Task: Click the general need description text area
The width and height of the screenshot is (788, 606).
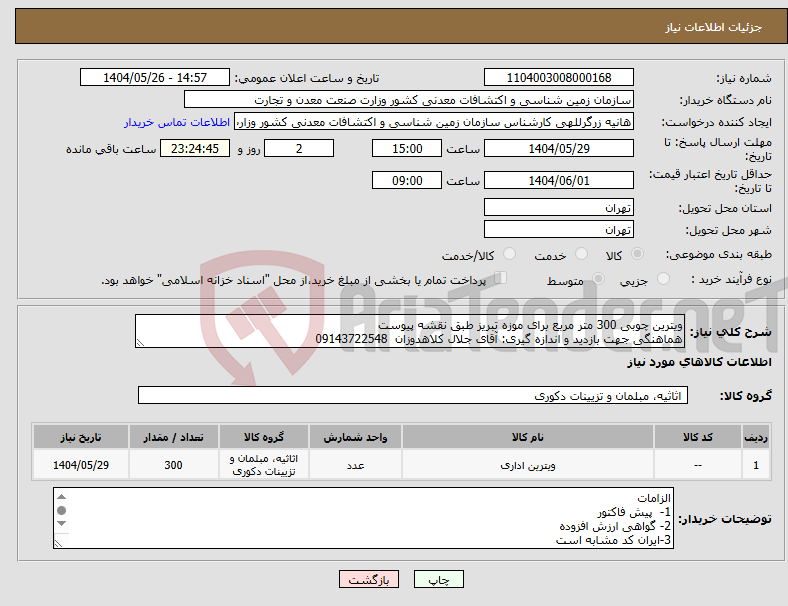Action: [x=410, y=331]
